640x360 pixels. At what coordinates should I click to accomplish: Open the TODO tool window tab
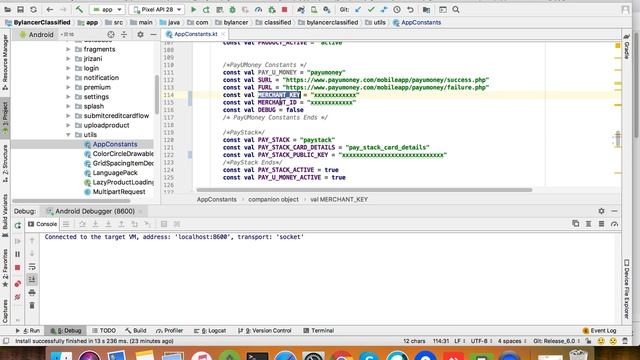tap(104, 331)
